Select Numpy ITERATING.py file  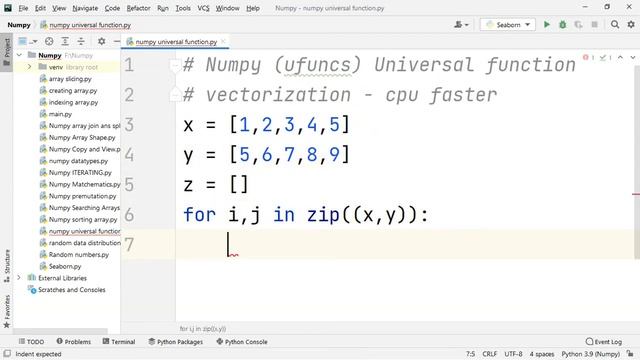click(80, 173)
